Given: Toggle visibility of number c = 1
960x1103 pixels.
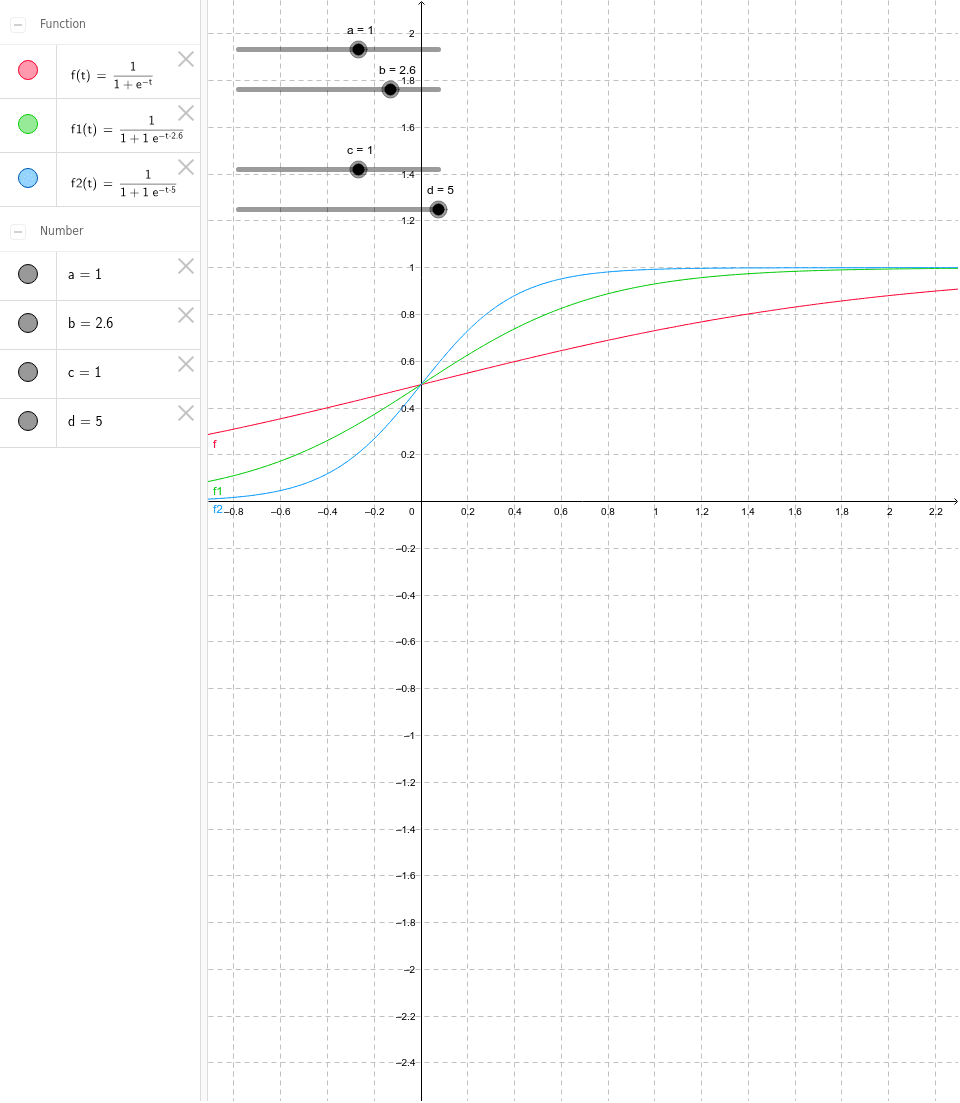Looking at the screenshot, I should click(28, 372).
